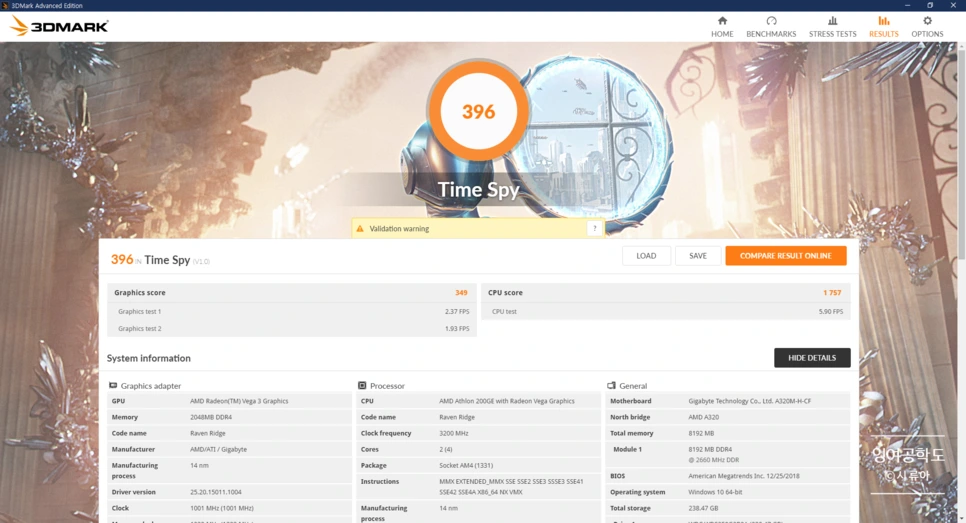Select the Graphics test 1 row
This screenshot has width=966, height=523.
click(x=292, y=312)
